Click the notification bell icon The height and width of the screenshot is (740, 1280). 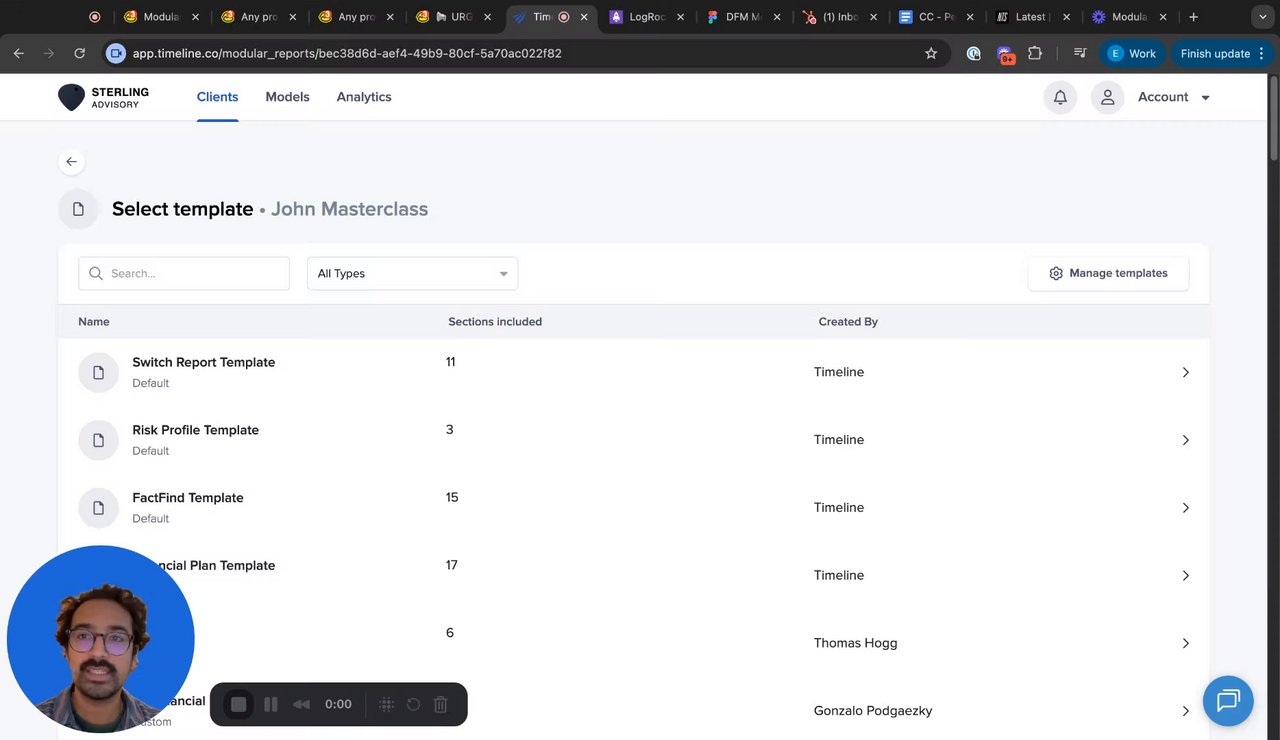(1060, 97)
